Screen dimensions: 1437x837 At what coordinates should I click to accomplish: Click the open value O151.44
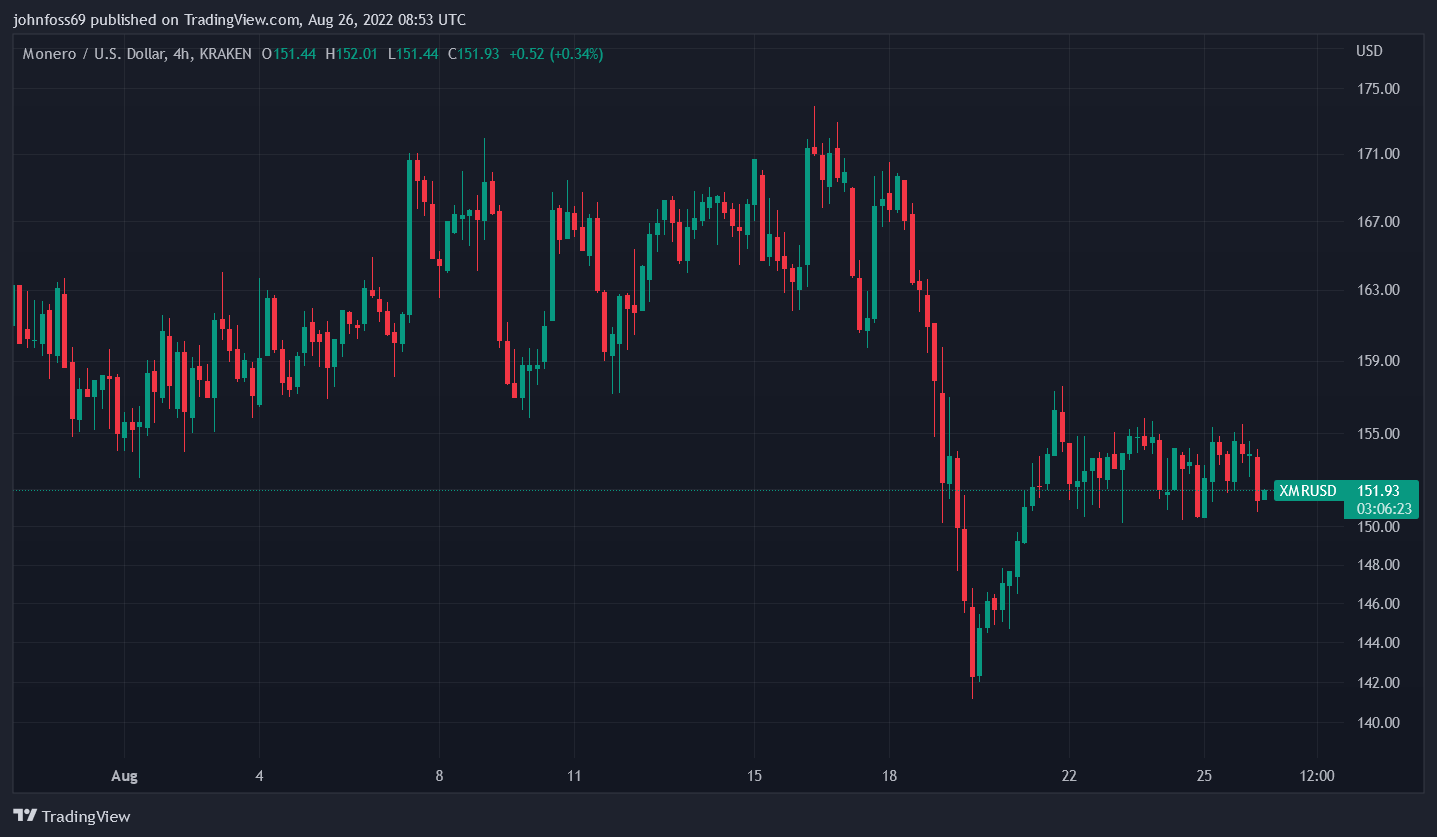tap(288, 54)
